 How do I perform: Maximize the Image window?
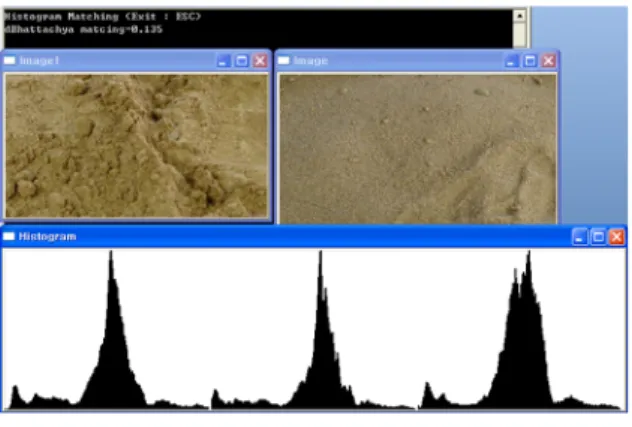pyautogui.click(x=530, y=61)
